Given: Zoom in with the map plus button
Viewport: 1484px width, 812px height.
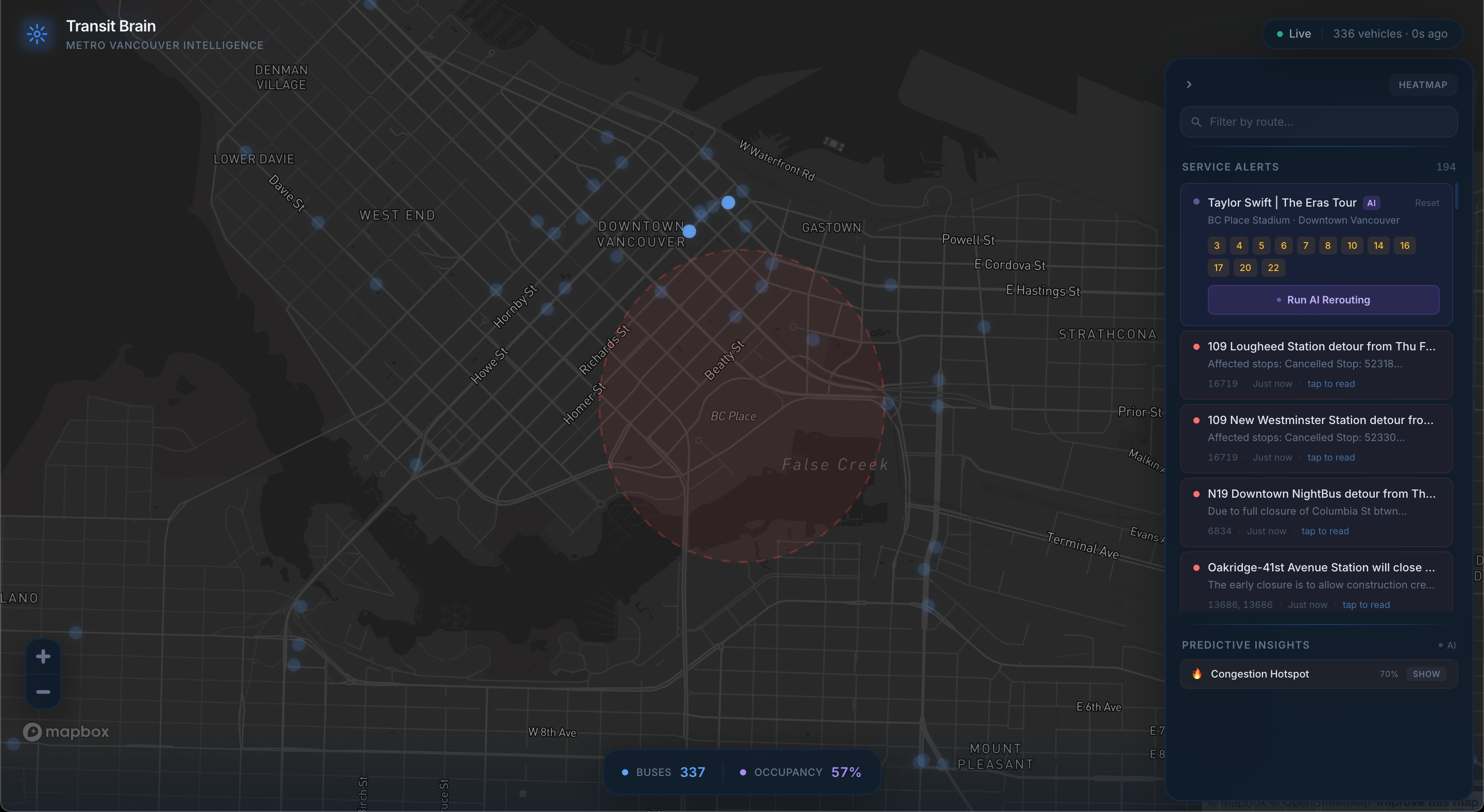Looking at the screenshot, I should [x=43, y=656].
